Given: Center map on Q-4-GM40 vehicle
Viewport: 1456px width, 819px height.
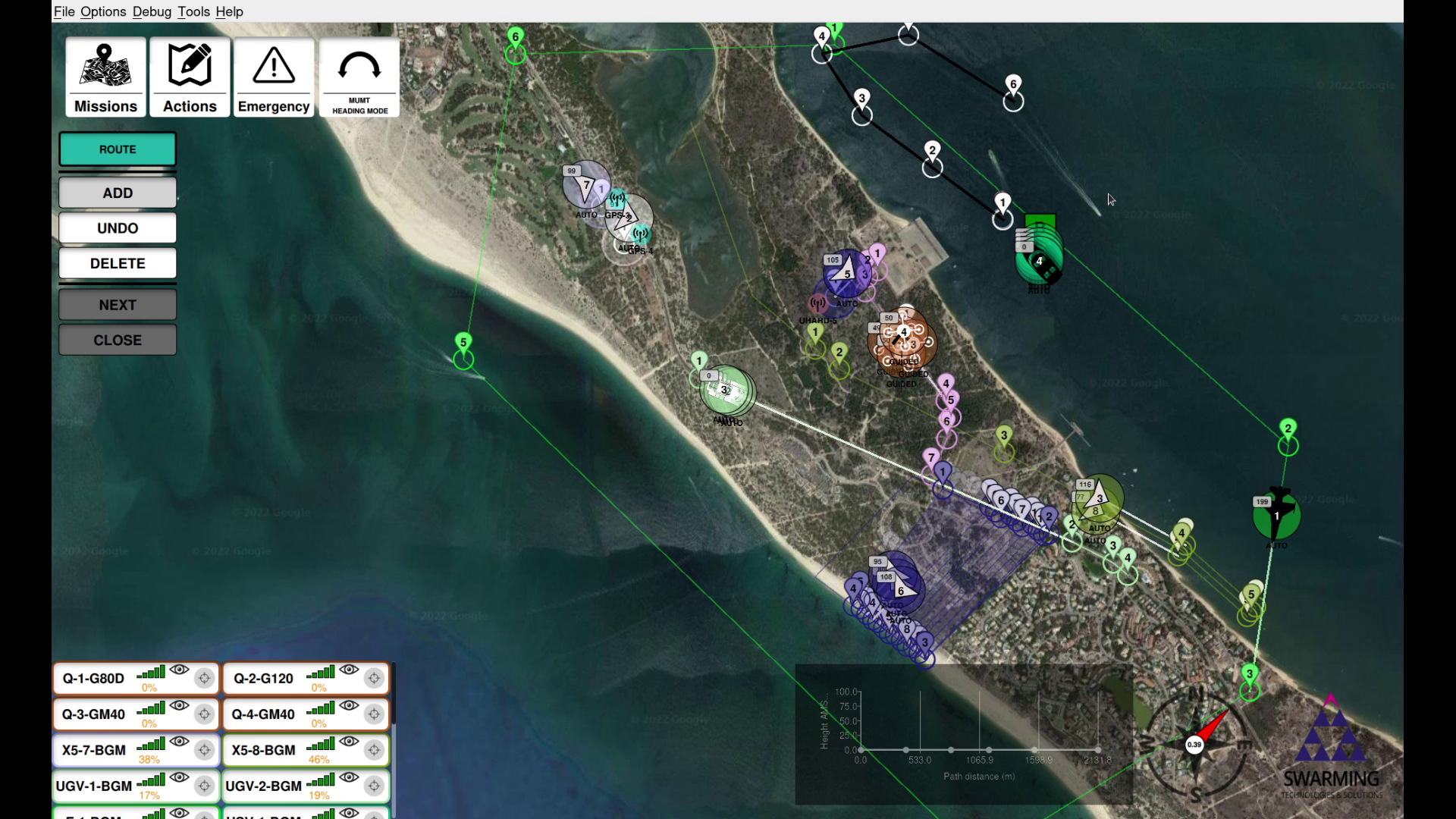Looking at the screenshot, I should point(374,714).
